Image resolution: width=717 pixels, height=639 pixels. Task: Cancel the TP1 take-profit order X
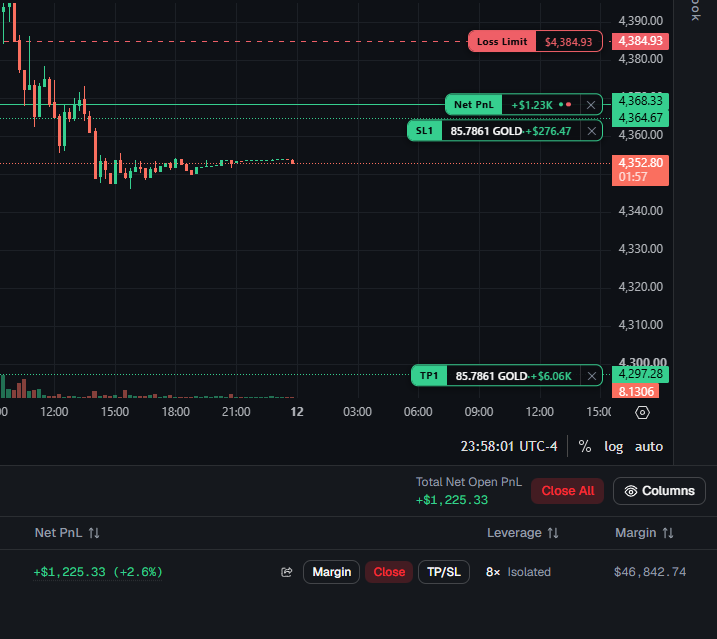[x=592, y=376]
